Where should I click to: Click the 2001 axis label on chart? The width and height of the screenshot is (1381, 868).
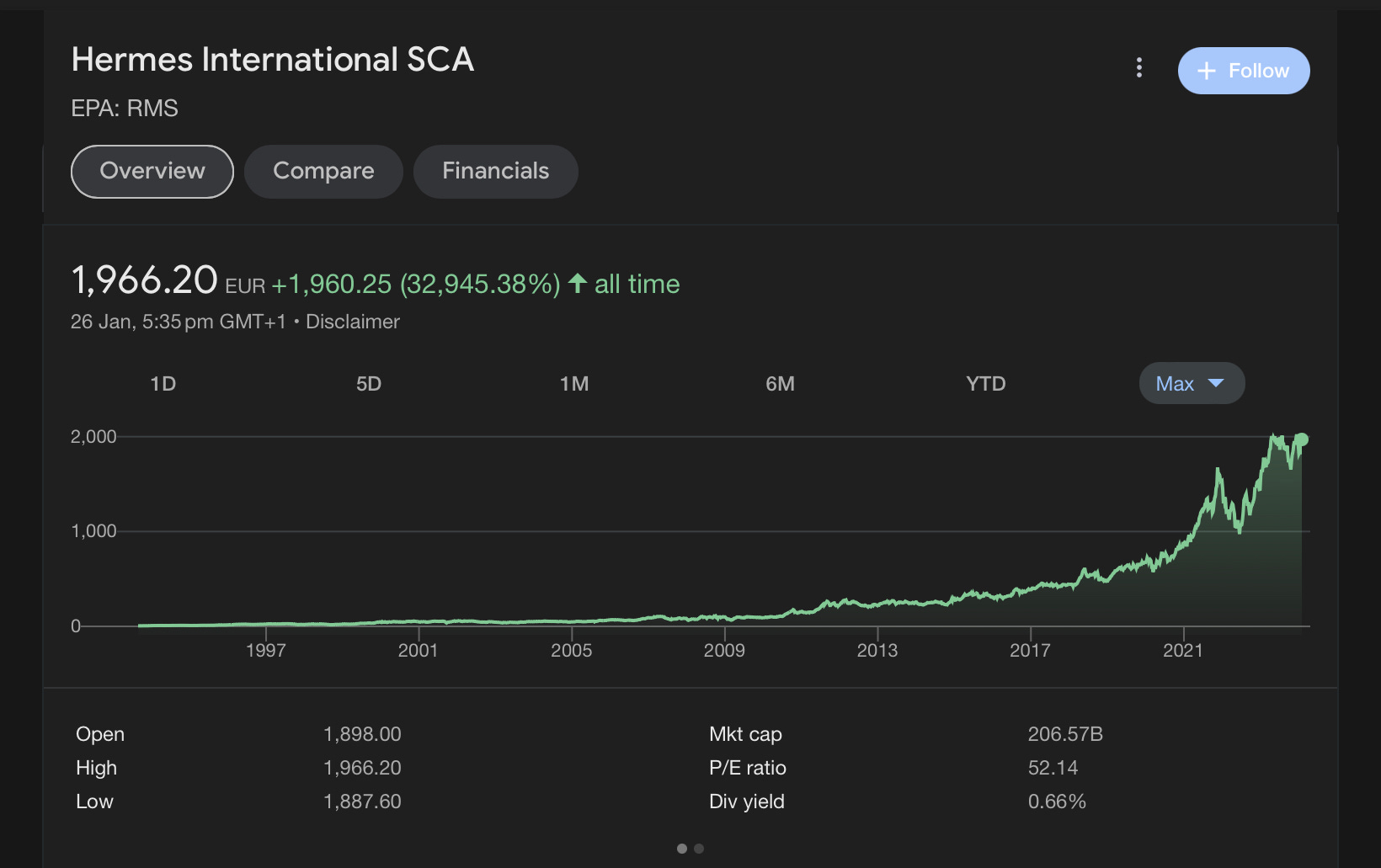(419, 650)
